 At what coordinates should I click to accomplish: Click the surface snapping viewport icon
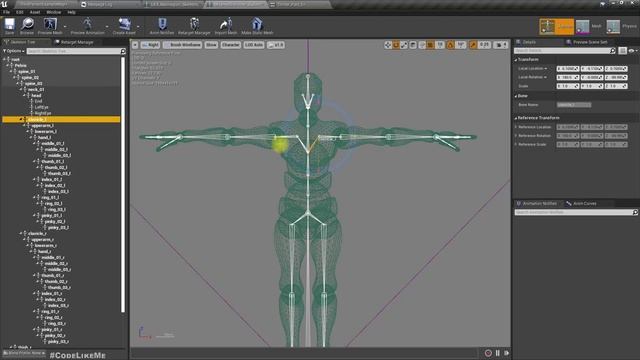pyautogui.click(x=422, y=45)
